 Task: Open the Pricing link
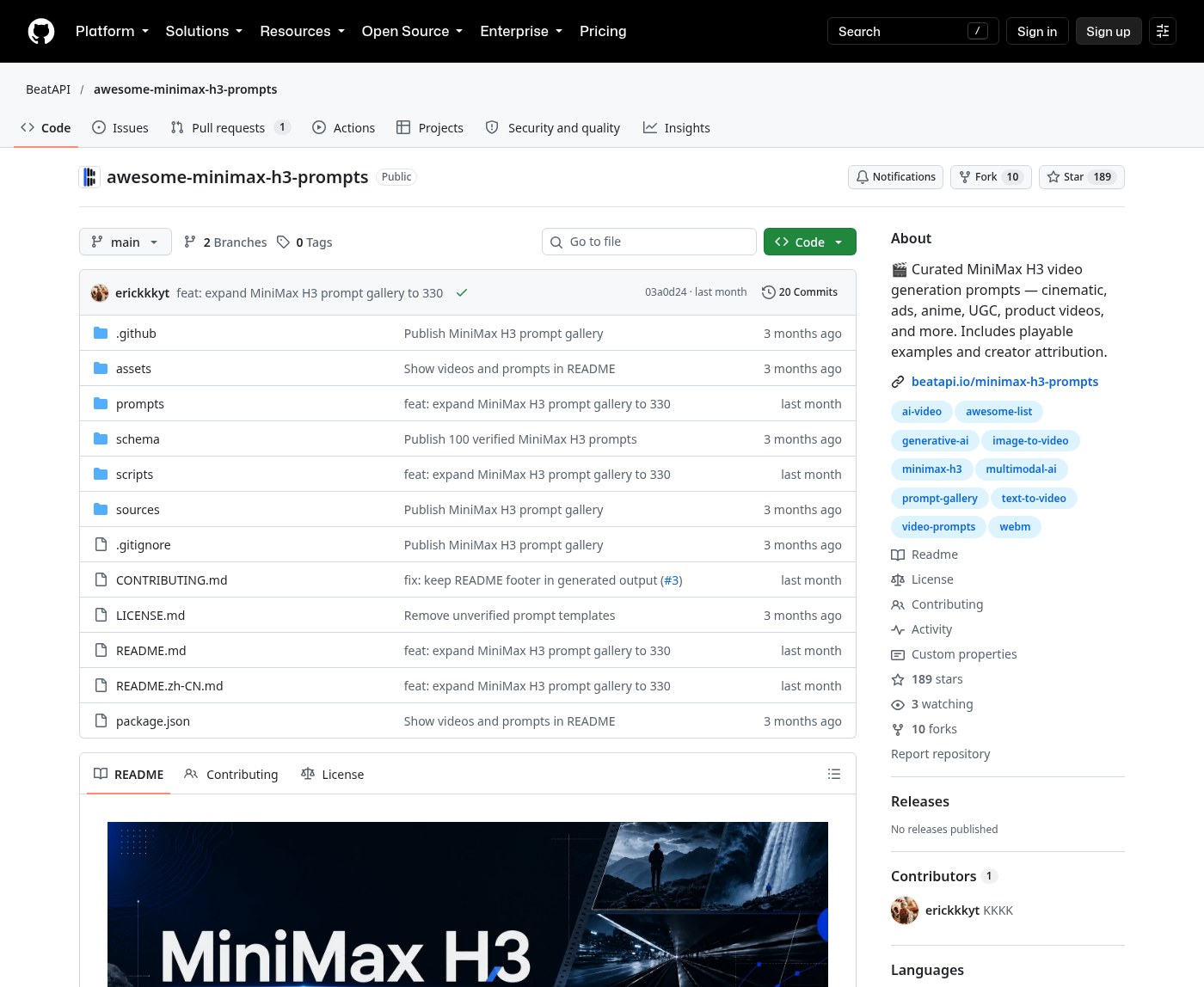point(603,31)
